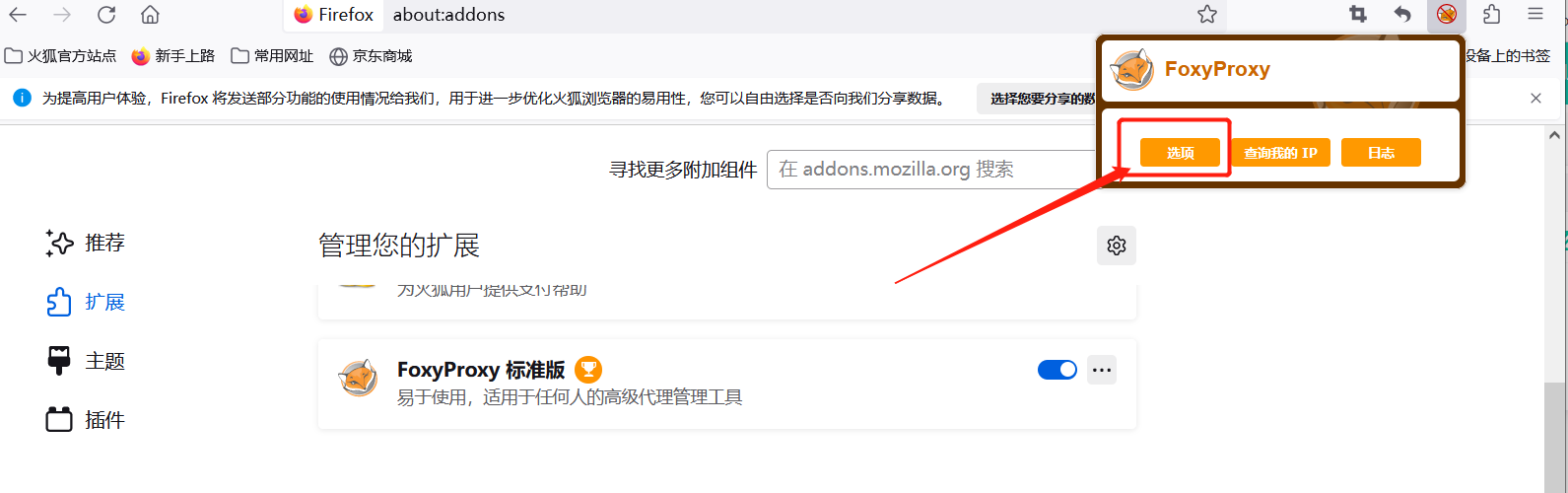Image resolution: width=1568 pixels, height=493 pixels.
Task: Switch to the 主题 themes section
Action: [86, 361]
